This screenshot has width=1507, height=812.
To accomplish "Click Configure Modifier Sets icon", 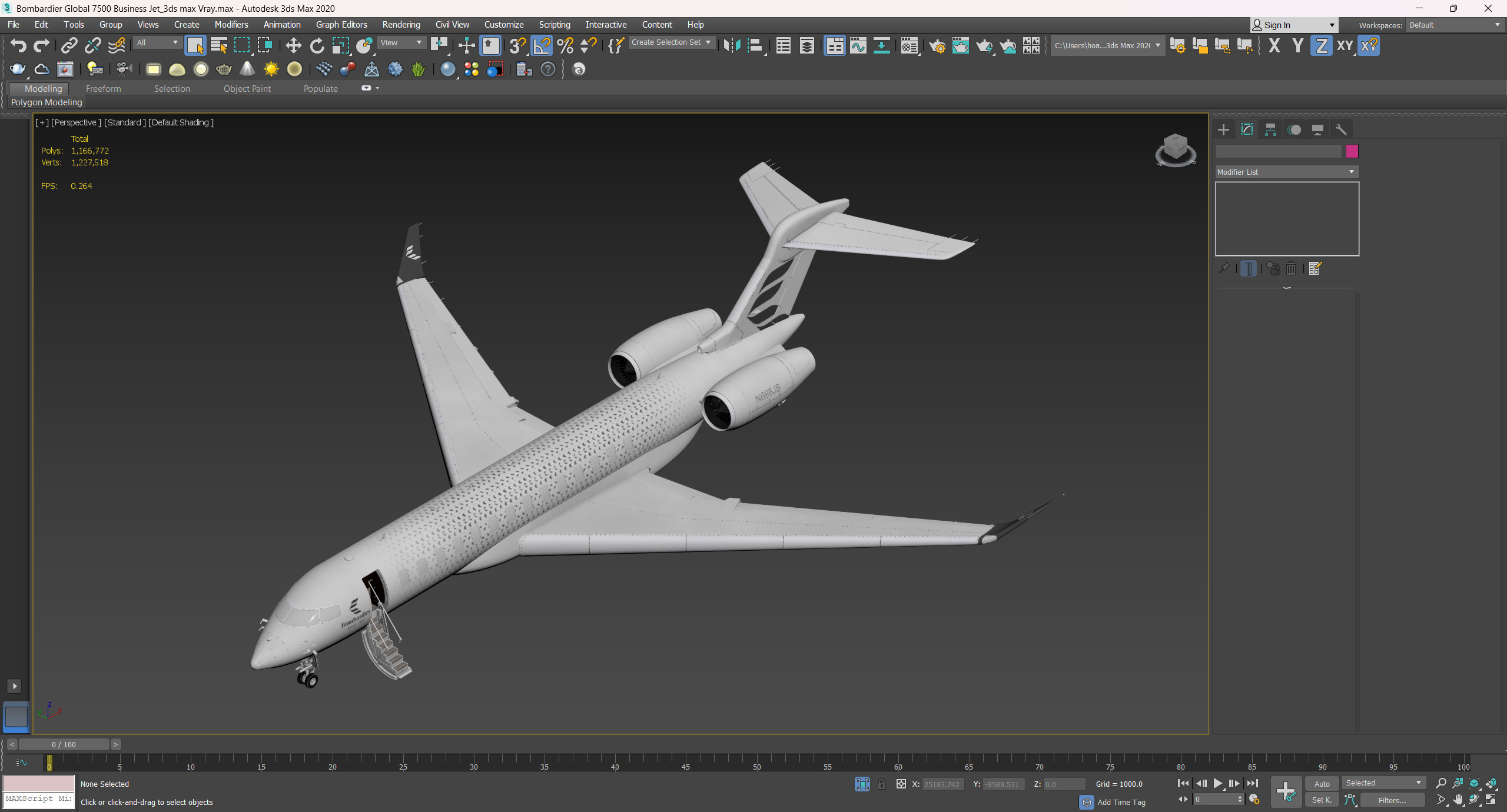I will [x=1315, y=269].
